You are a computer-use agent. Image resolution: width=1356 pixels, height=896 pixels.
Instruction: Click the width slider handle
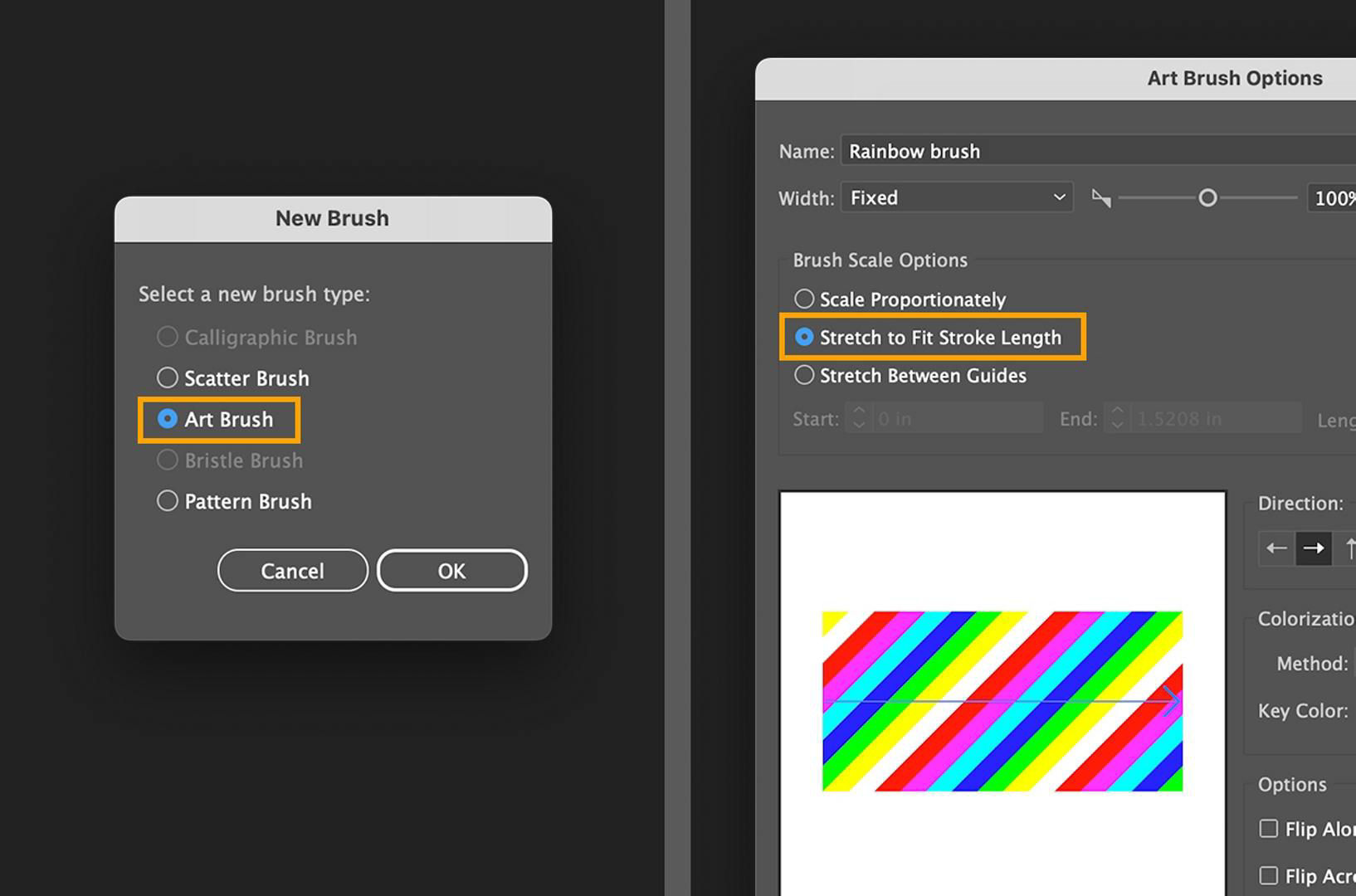point(1208,197)
